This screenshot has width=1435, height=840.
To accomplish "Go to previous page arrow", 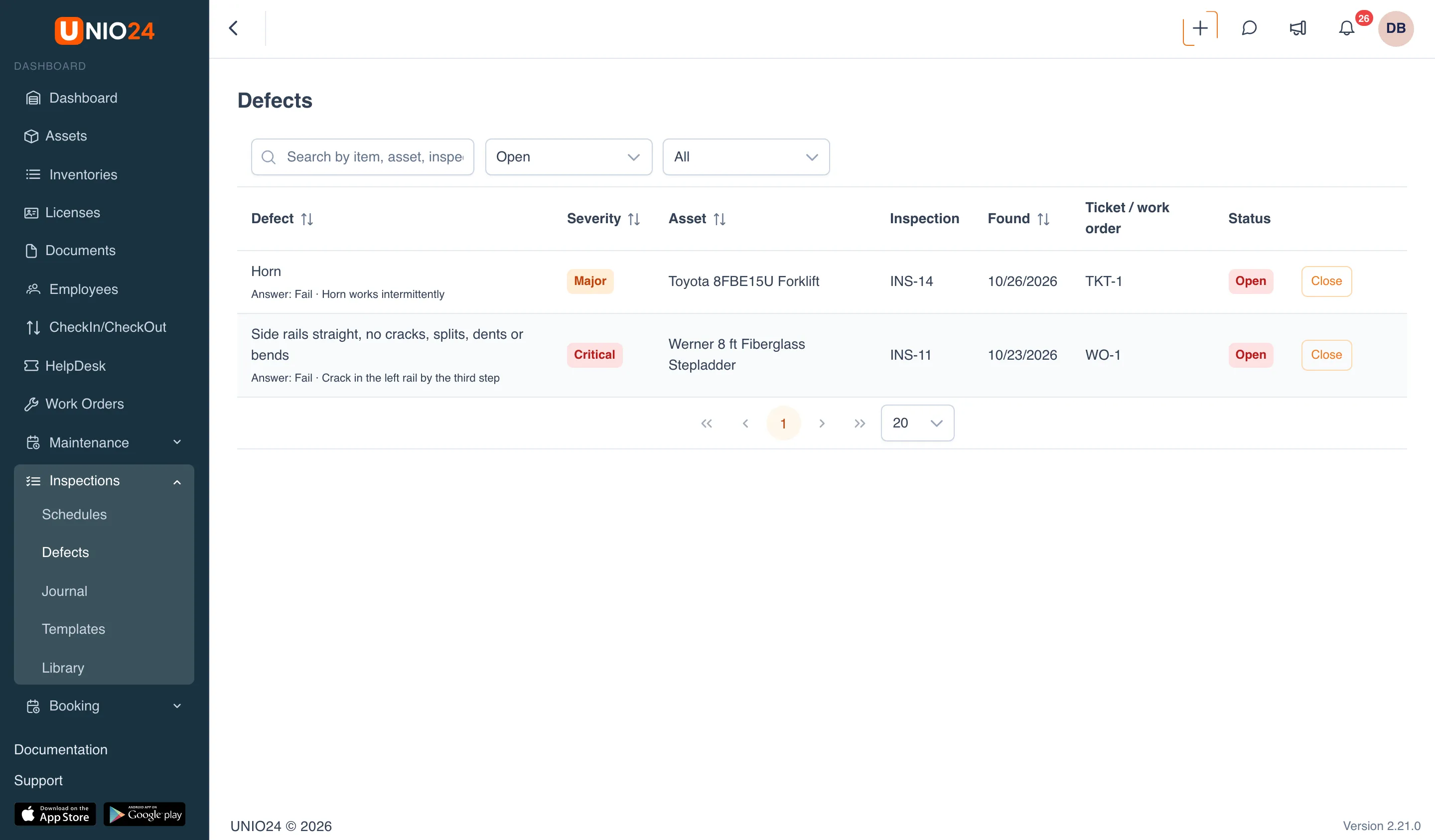I will pos(745,423).
